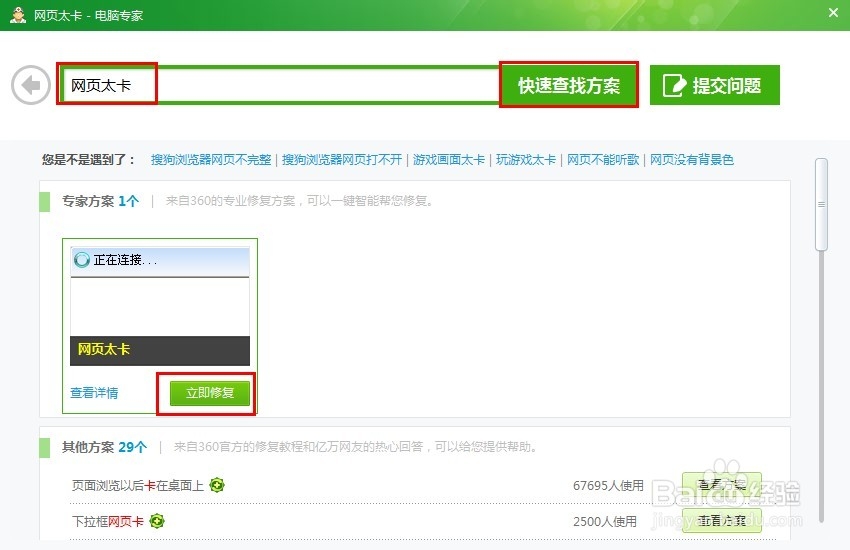Select the entry 下拉框网页卡
This screenshot has width=850, height=550.
pos(107,521)
